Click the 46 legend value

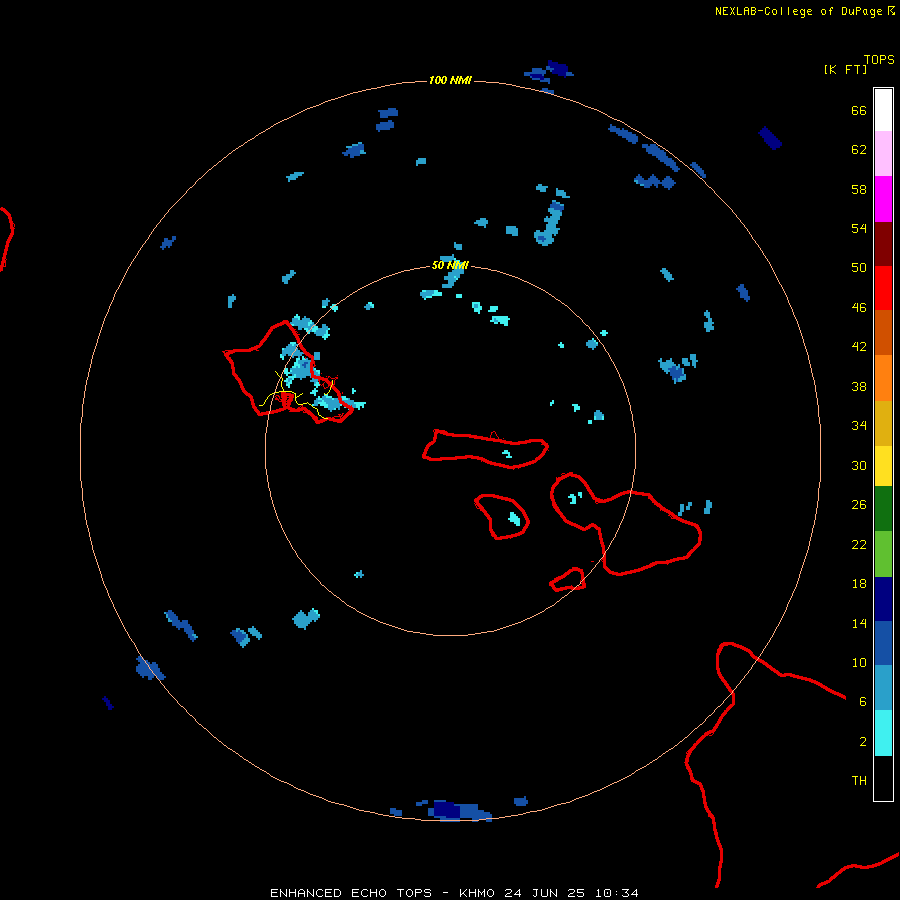click(859, 307)
